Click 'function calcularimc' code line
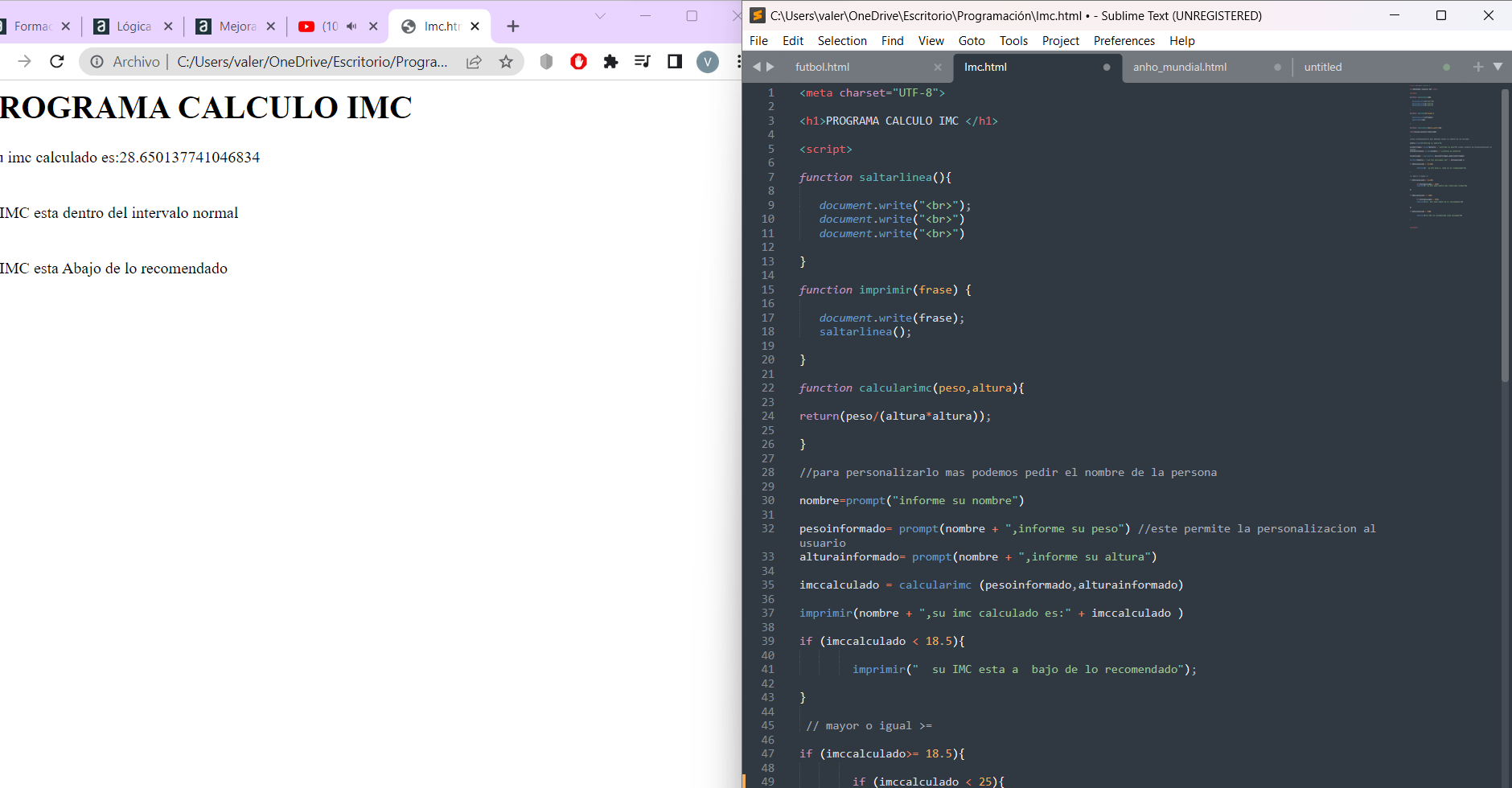 (x=911, y=388)
